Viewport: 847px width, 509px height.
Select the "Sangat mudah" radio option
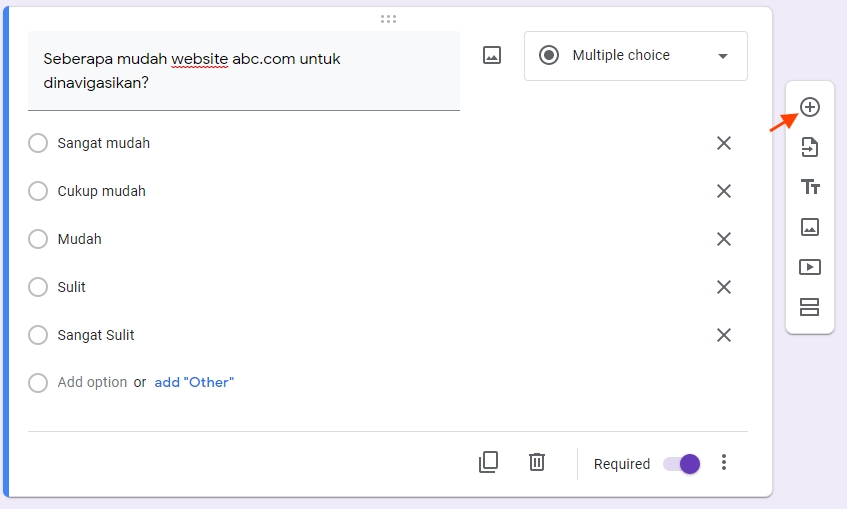click(38, 143)
